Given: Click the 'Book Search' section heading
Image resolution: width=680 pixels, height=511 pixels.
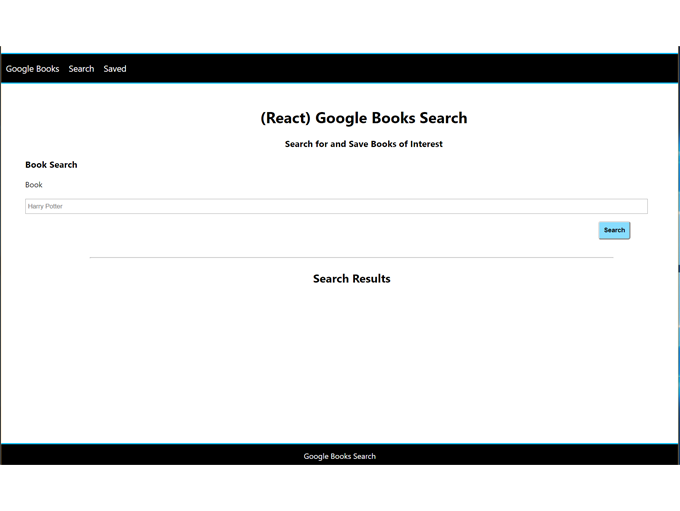Looking at the screenshot, I should (51, 165).
